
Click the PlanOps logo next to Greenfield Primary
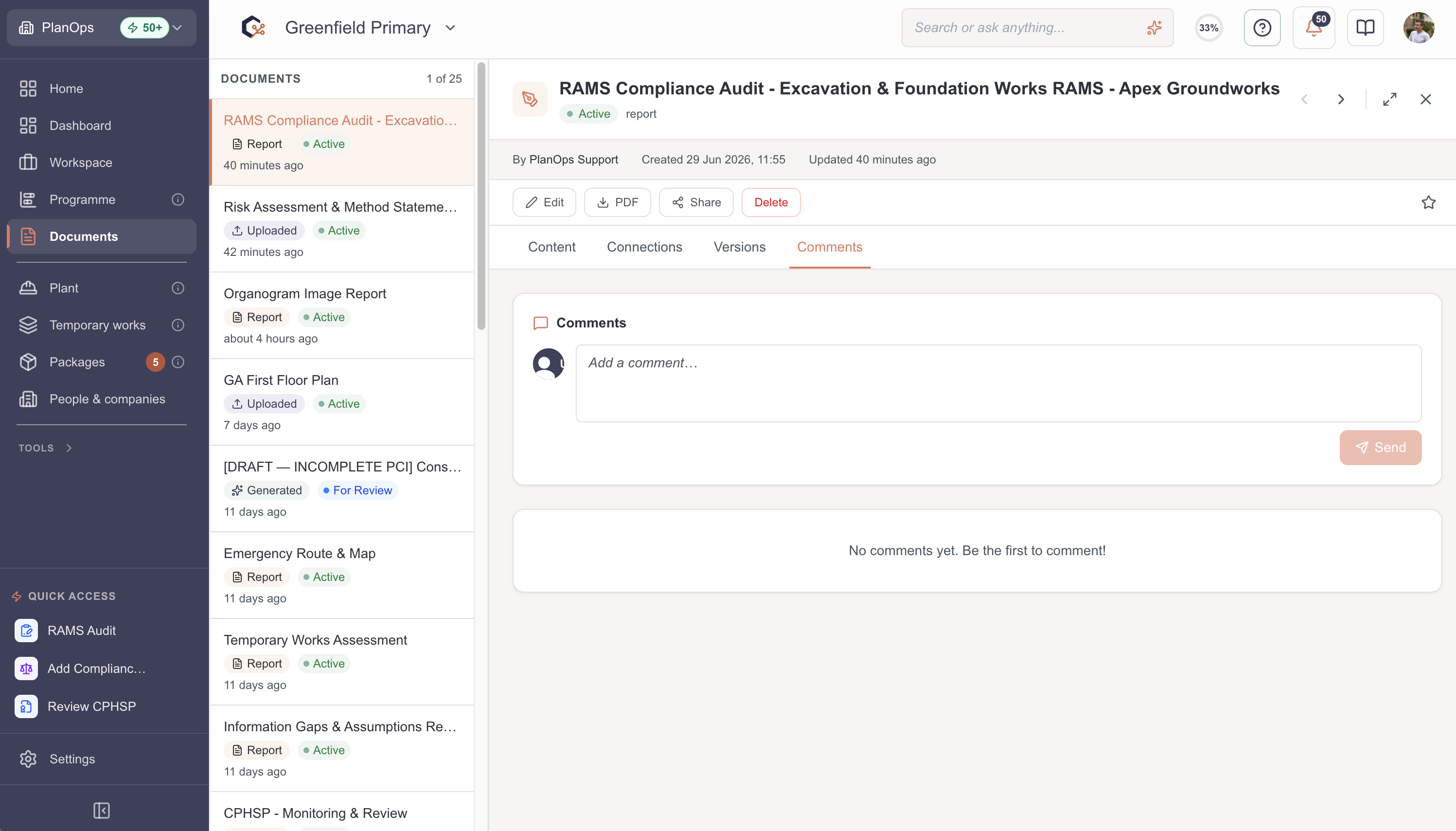(253, 27)
